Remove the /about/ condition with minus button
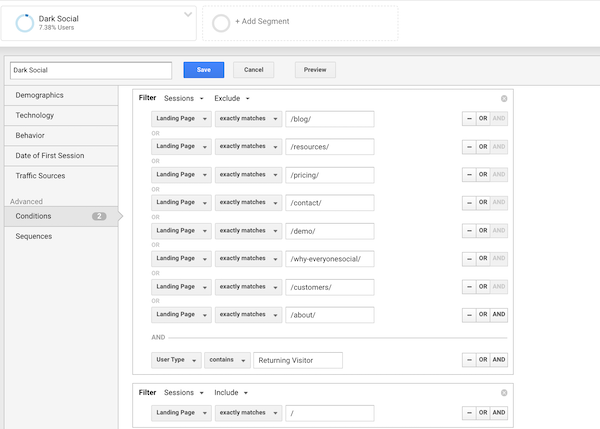This screenshot has height=429, width=600. click(x=469, y=315)
